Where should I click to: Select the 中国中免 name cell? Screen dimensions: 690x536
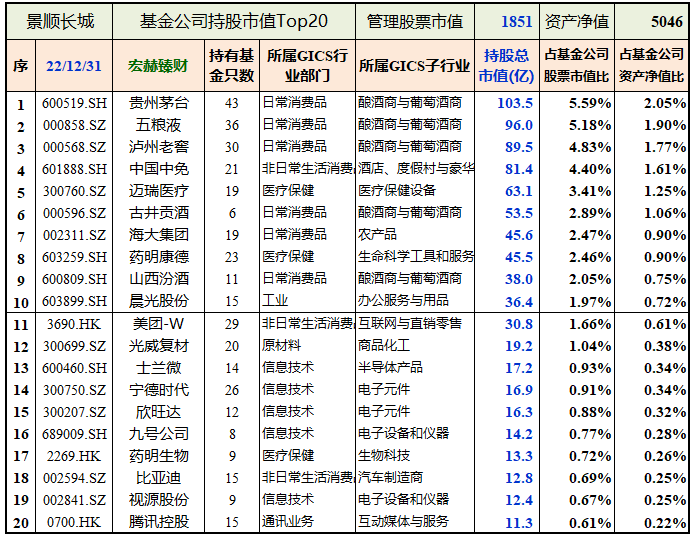[158, 169]
